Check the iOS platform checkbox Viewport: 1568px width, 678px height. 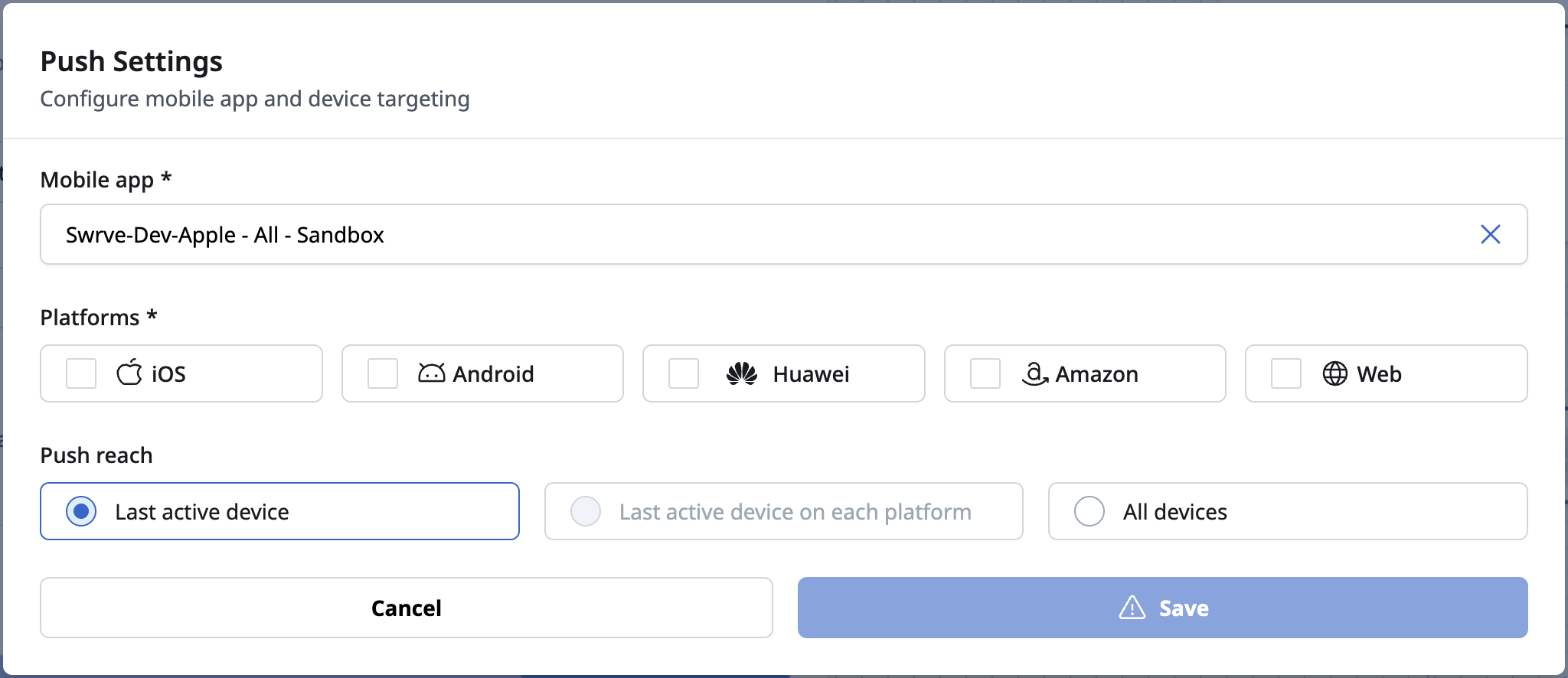tap(81, 373)
